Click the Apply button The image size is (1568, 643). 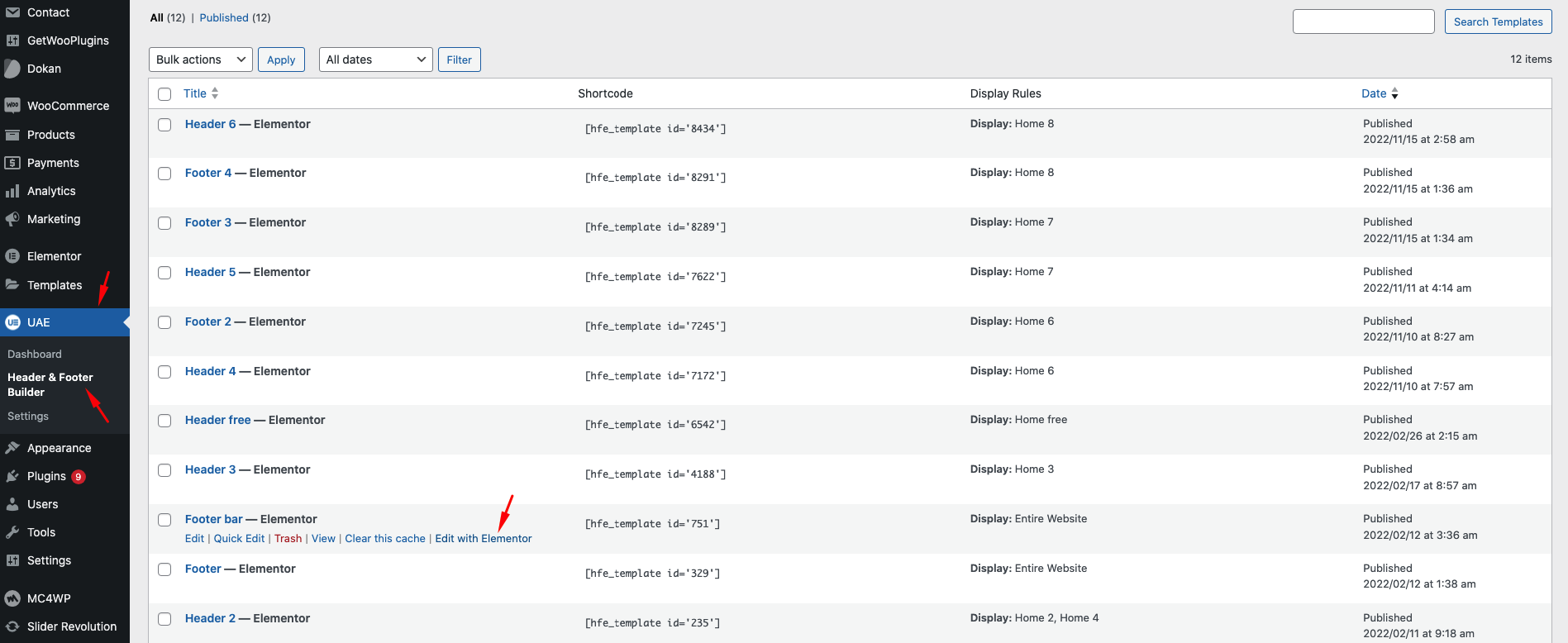(281, 60)
